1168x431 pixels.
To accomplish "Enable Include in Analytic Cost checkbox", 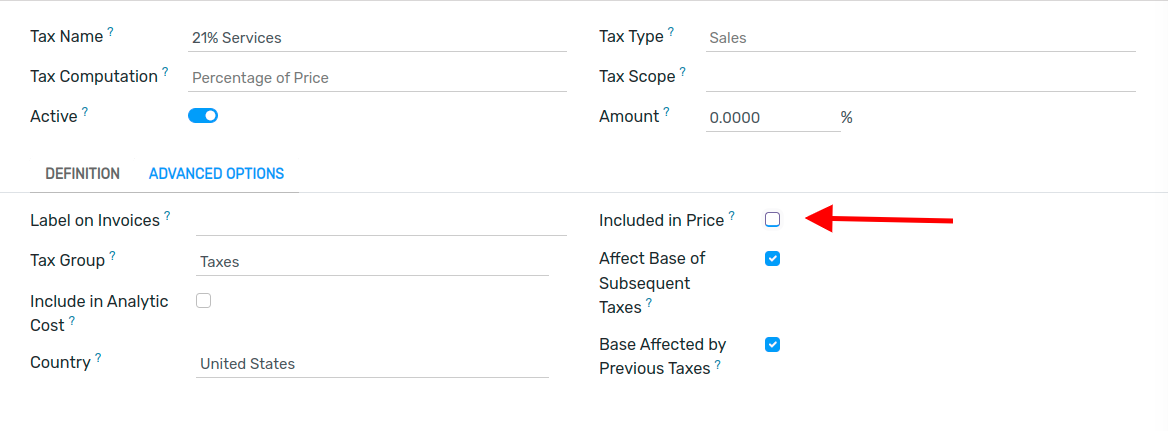I will pos(203,301).
